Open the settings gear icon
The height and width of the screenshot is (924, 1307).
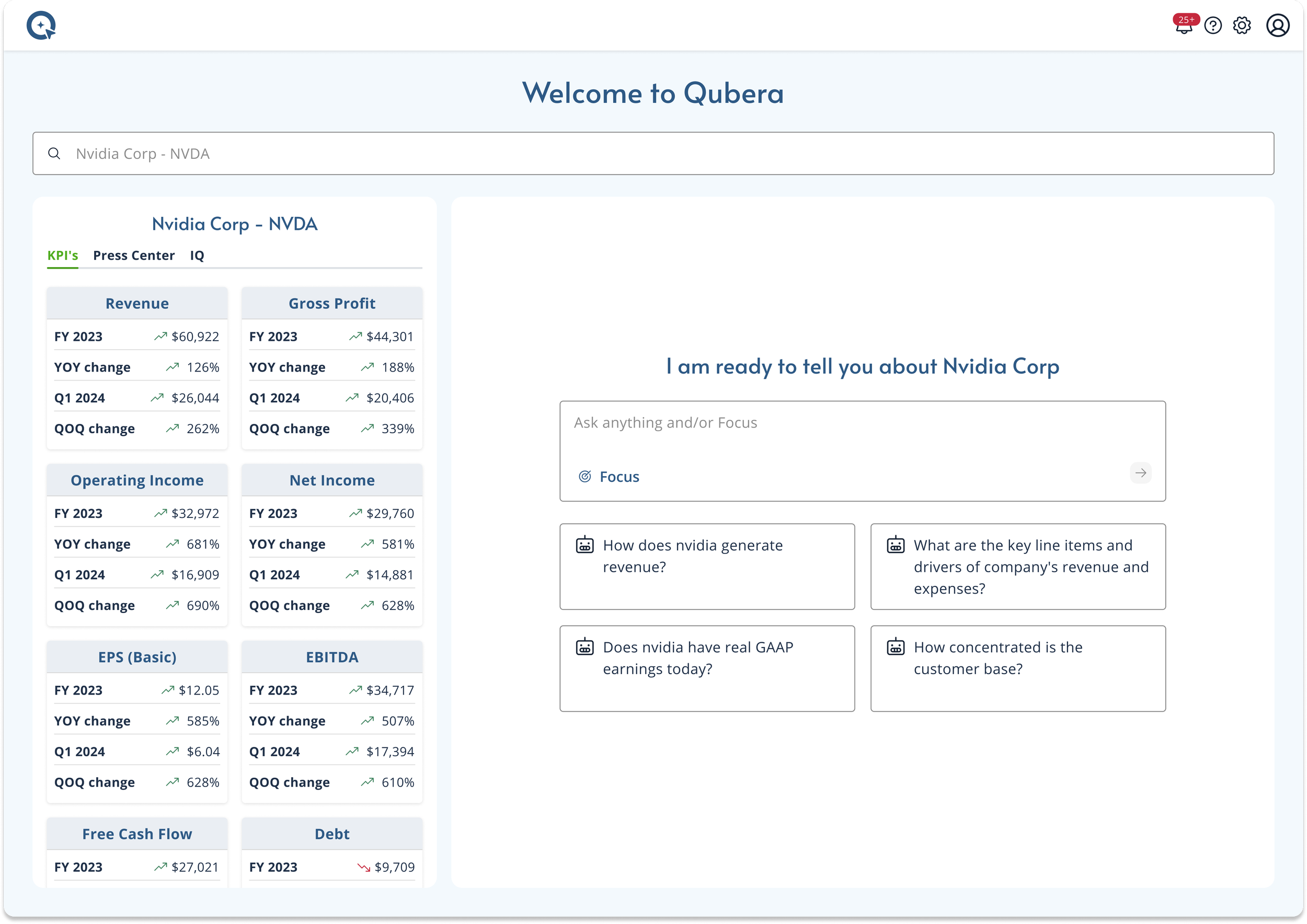pyautogui.click(x=1242, y=26)
